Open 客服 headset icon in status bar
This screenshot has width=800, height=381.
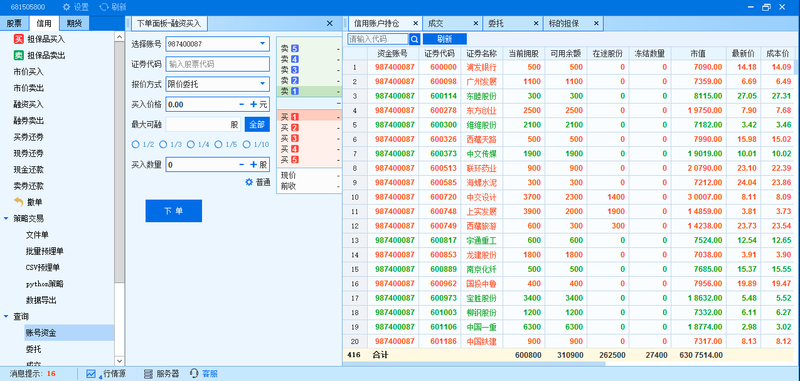pos(194,374)
